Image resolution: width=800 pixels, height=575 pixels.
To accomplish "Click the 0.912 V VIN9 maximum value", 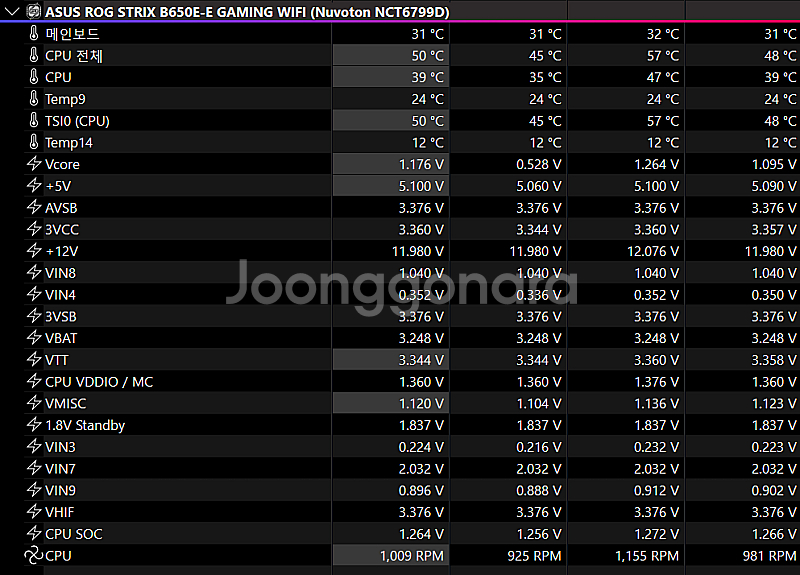I will click(656, 490).
